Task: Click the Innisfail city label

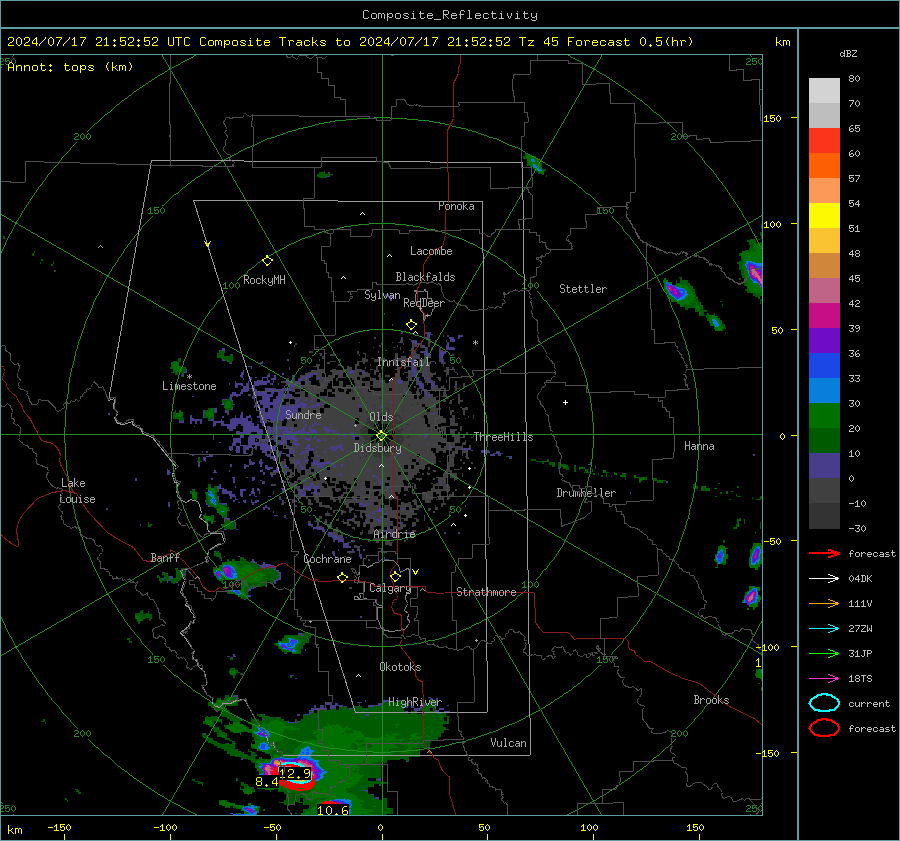Action: [x=403, y=362]
